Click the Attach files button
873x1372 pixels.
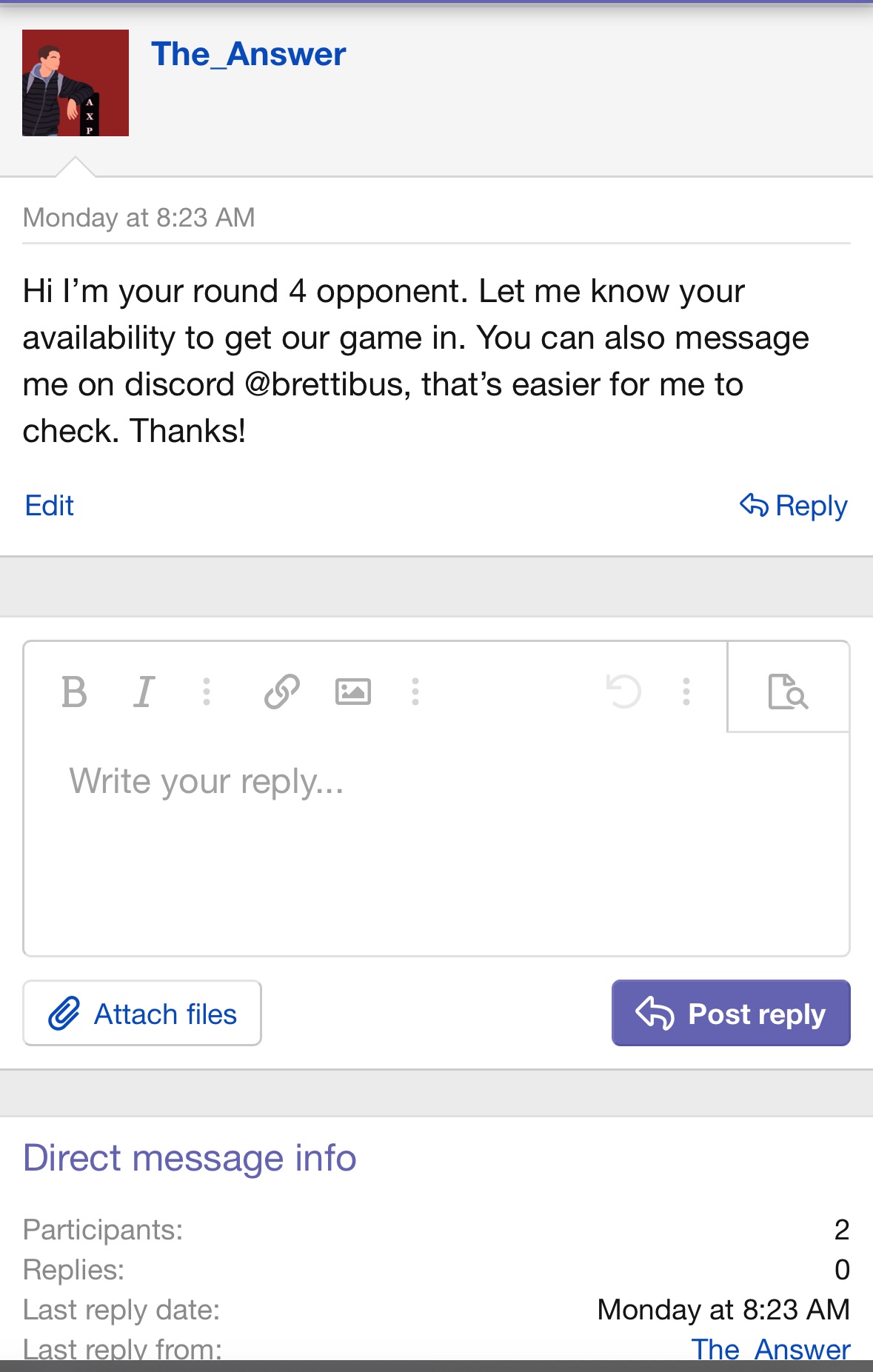142,1013
